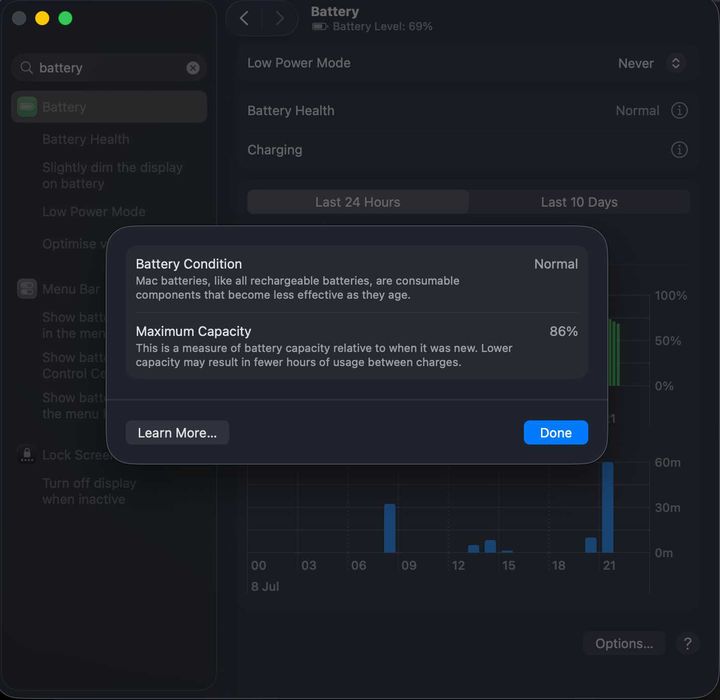The image size is (720, 700).
Task: Click the Done button in the dialog
Action: (x=556, y=433)
